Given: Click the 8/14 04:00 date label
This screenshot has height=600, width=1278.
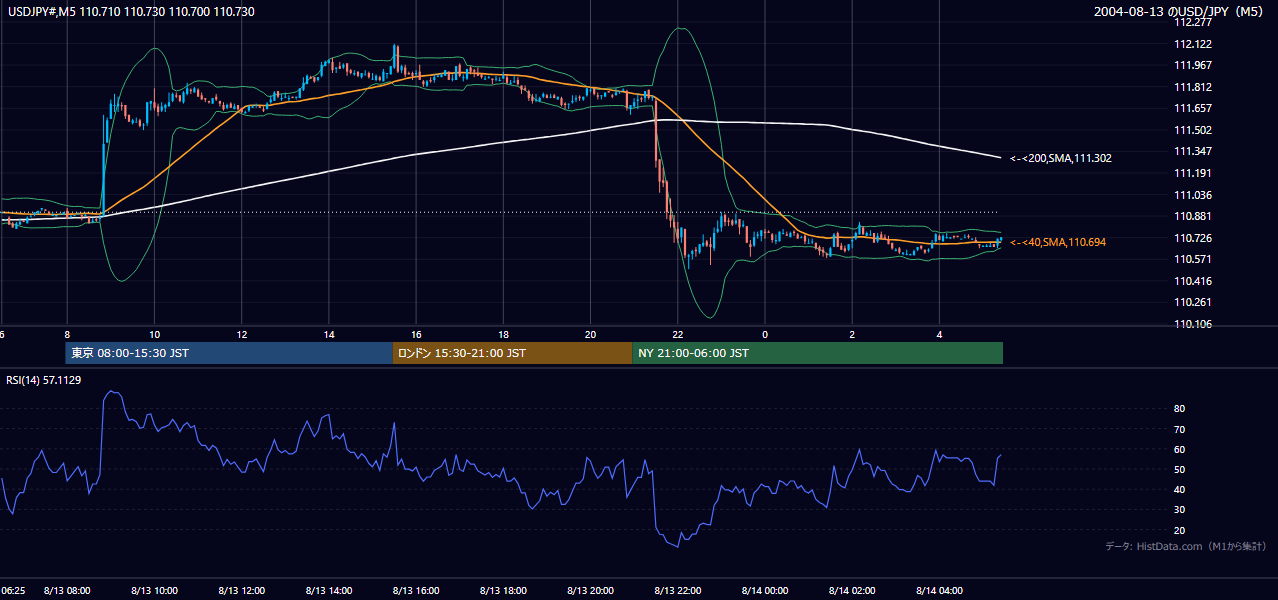Looking at the screenshot, I should click(x=939, y=591).
